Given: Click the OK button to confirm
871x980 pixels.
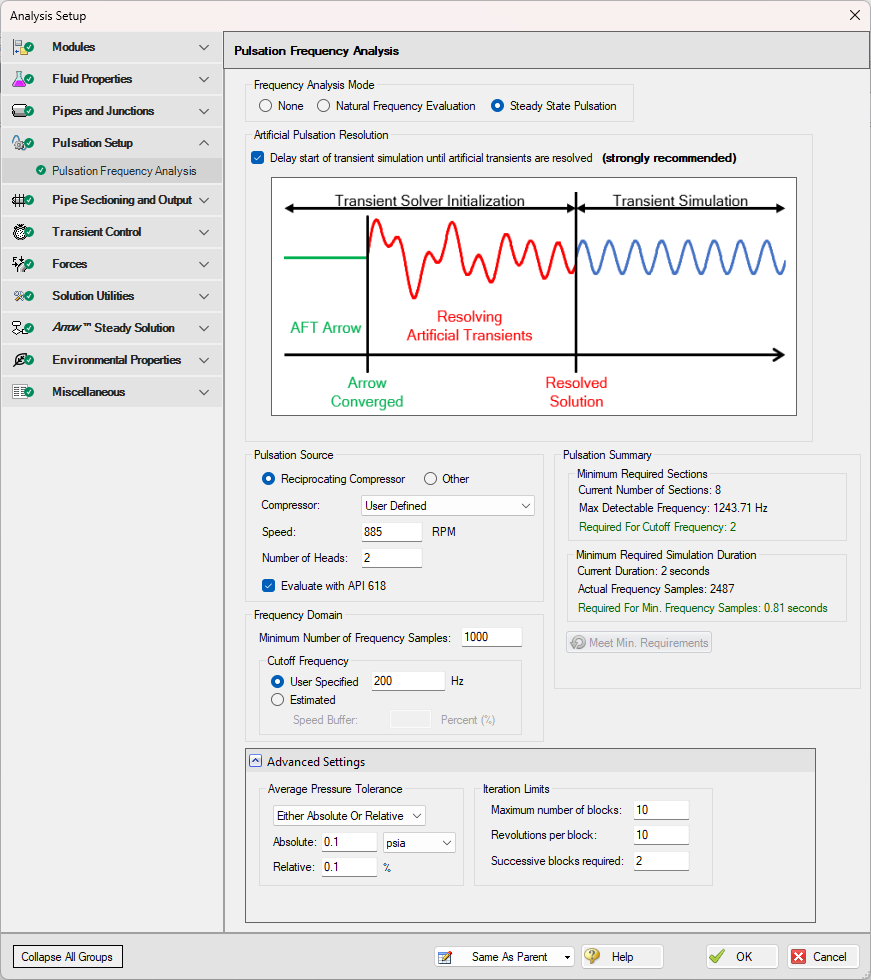Looking at the screenshot, I should click(741, 956).
